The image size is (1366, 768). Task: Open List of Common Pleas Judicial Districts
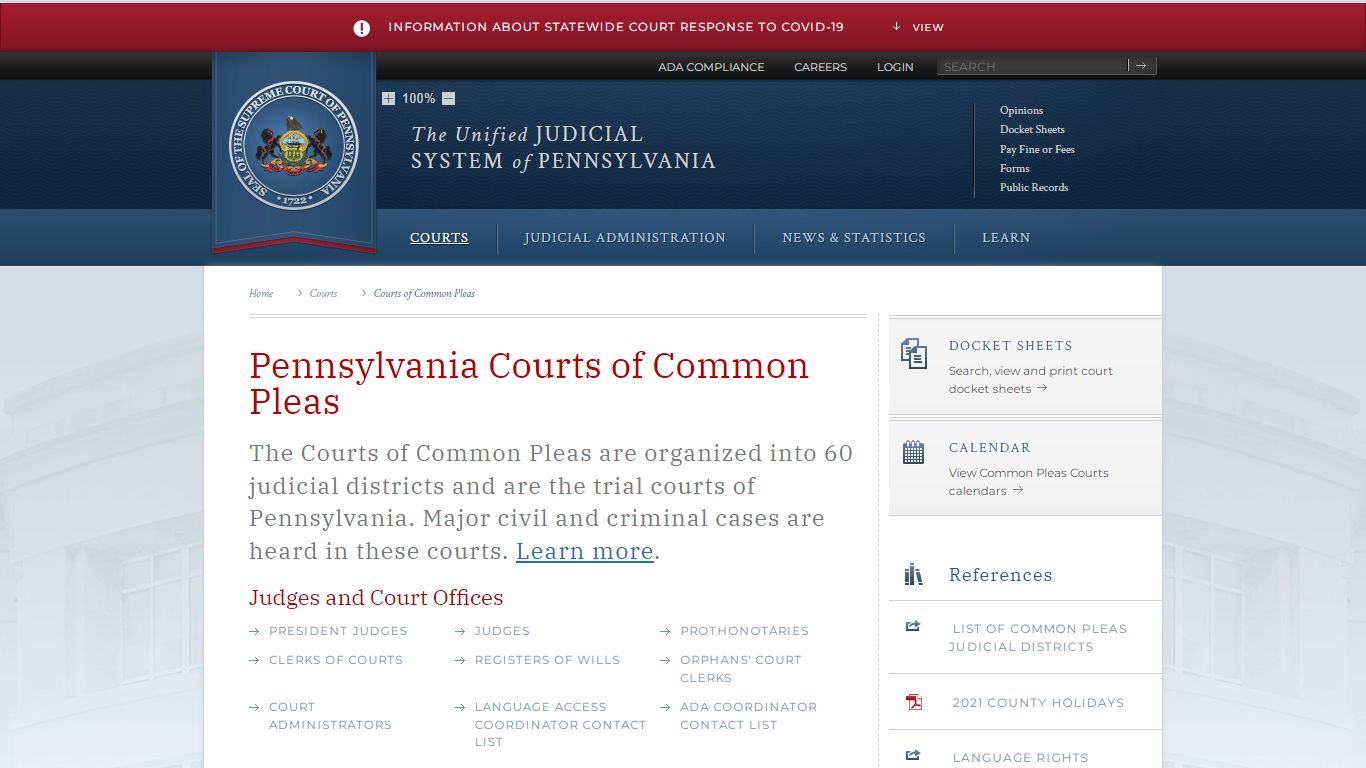pyautogui.click(x=1037, y=638)
